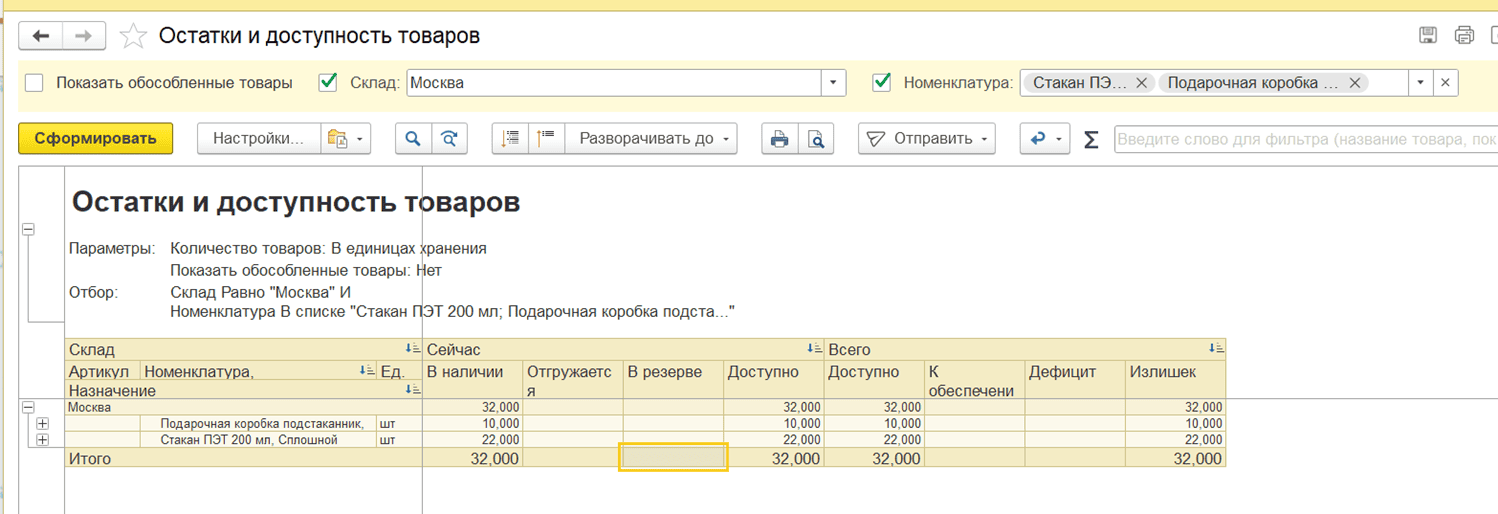The width and height of the screenshot is (1498, 514).
Task: Uncheck the Склад filter checkbox
Action: point(328,83)
